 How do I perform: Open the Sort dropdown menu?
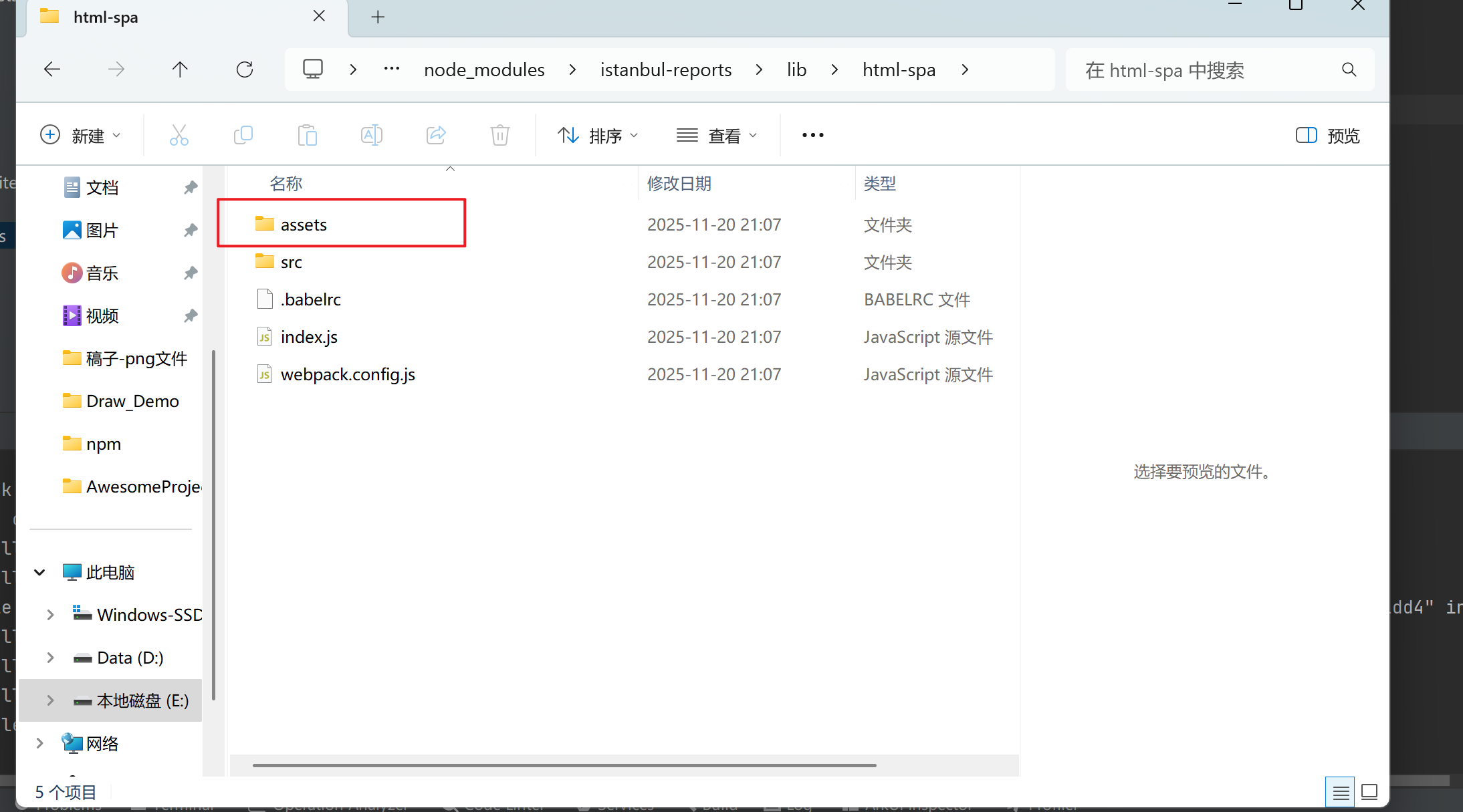tap(598, 136)
